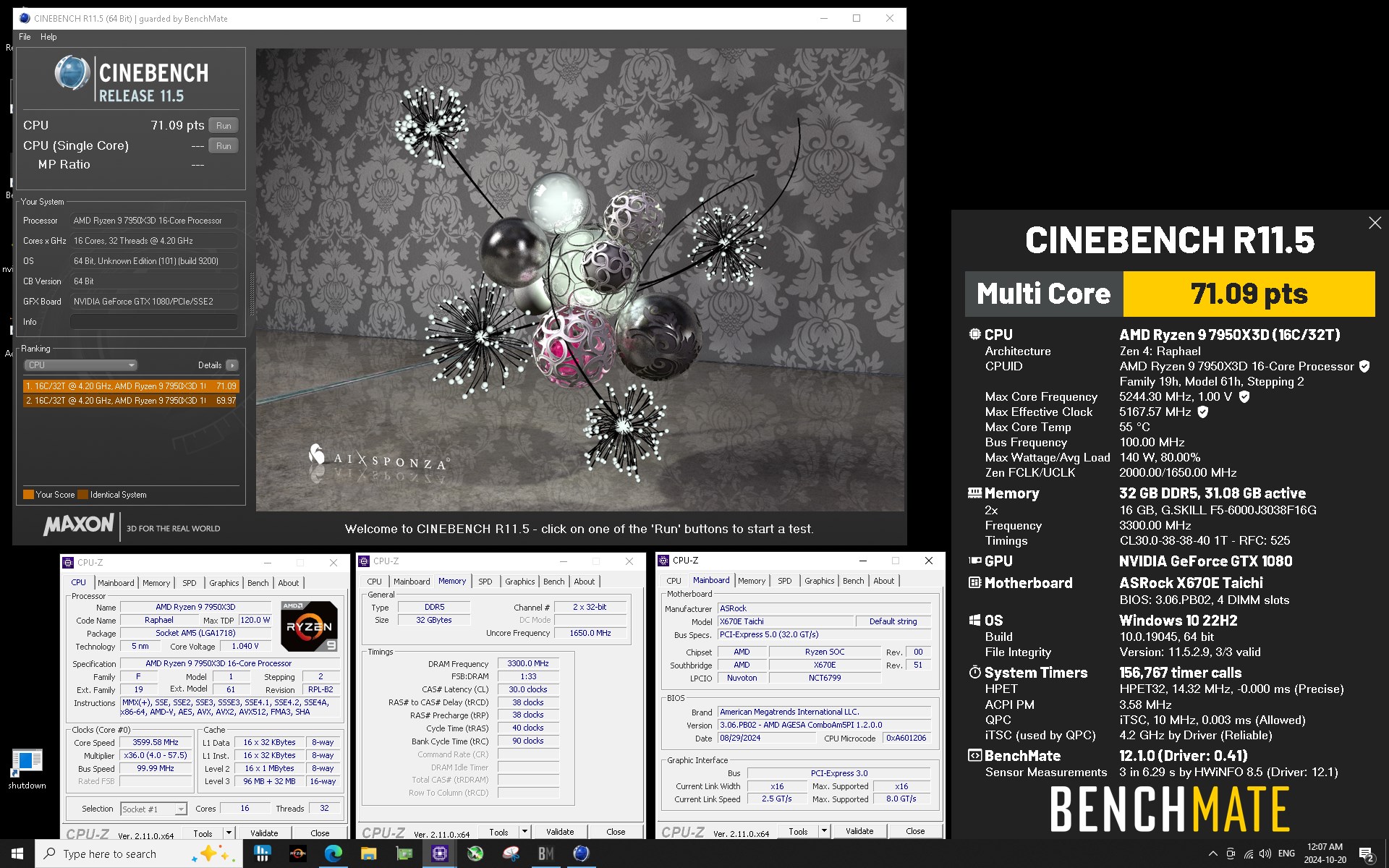Open the BenchMate BM taskbar icon
Image resolution: width=1389 pixels, height=868 pixels.
[x=545, y=854]
